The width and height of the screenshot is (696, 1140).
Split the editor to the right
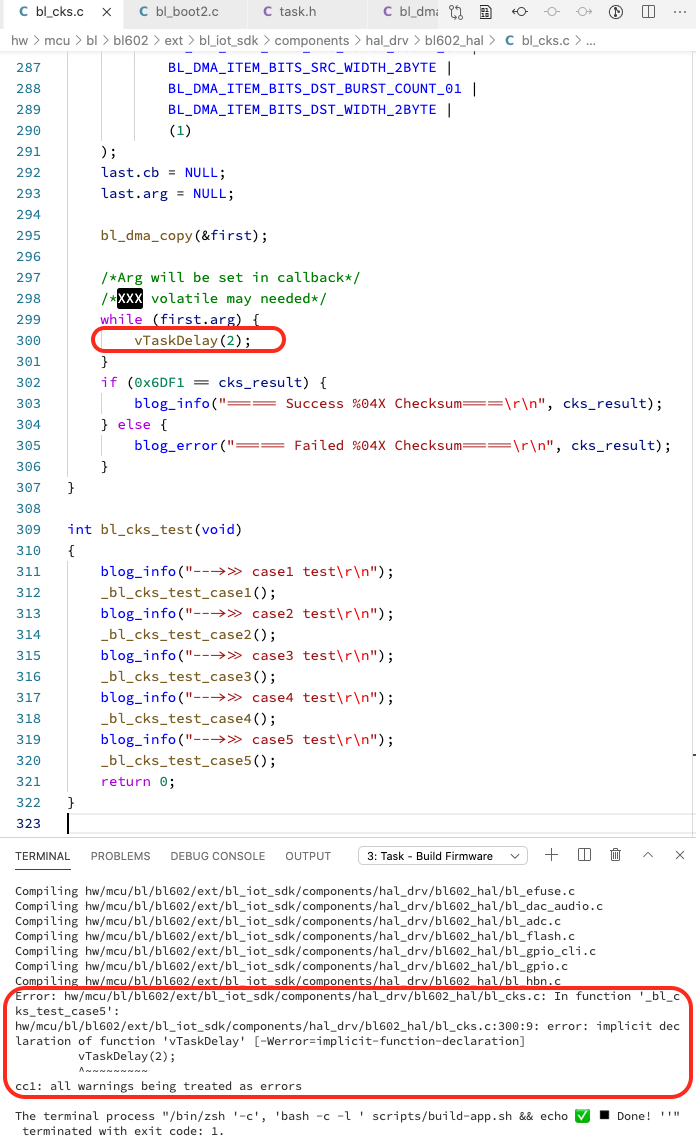[x=649, y=12]
